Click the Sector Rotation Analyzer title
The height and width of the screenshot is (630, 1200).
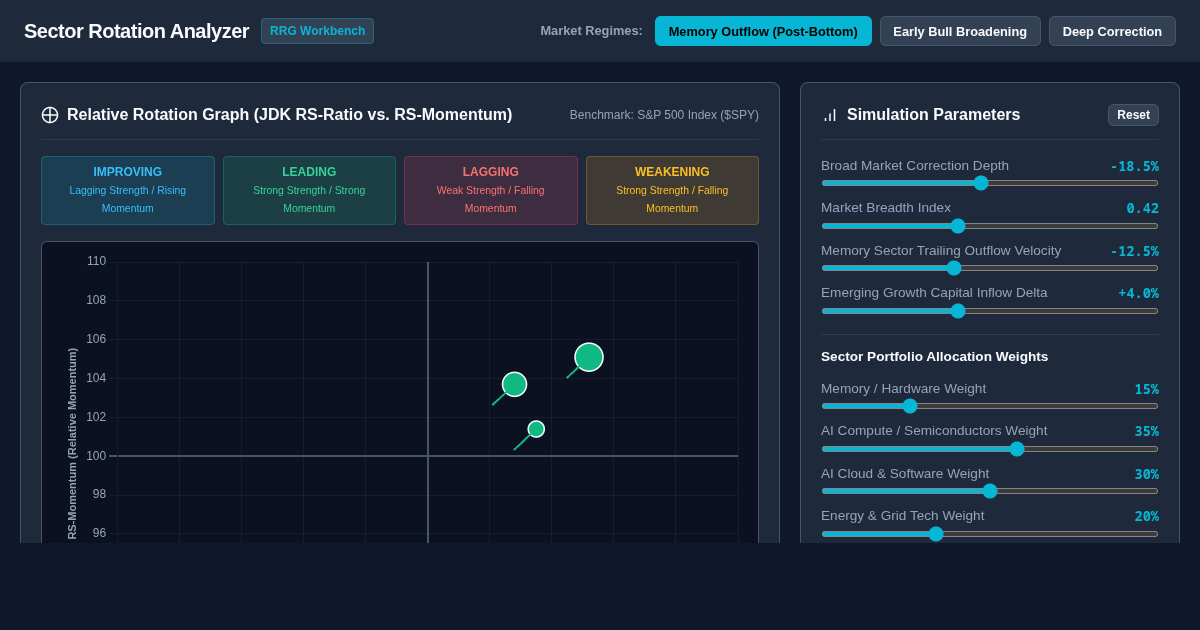136,31
